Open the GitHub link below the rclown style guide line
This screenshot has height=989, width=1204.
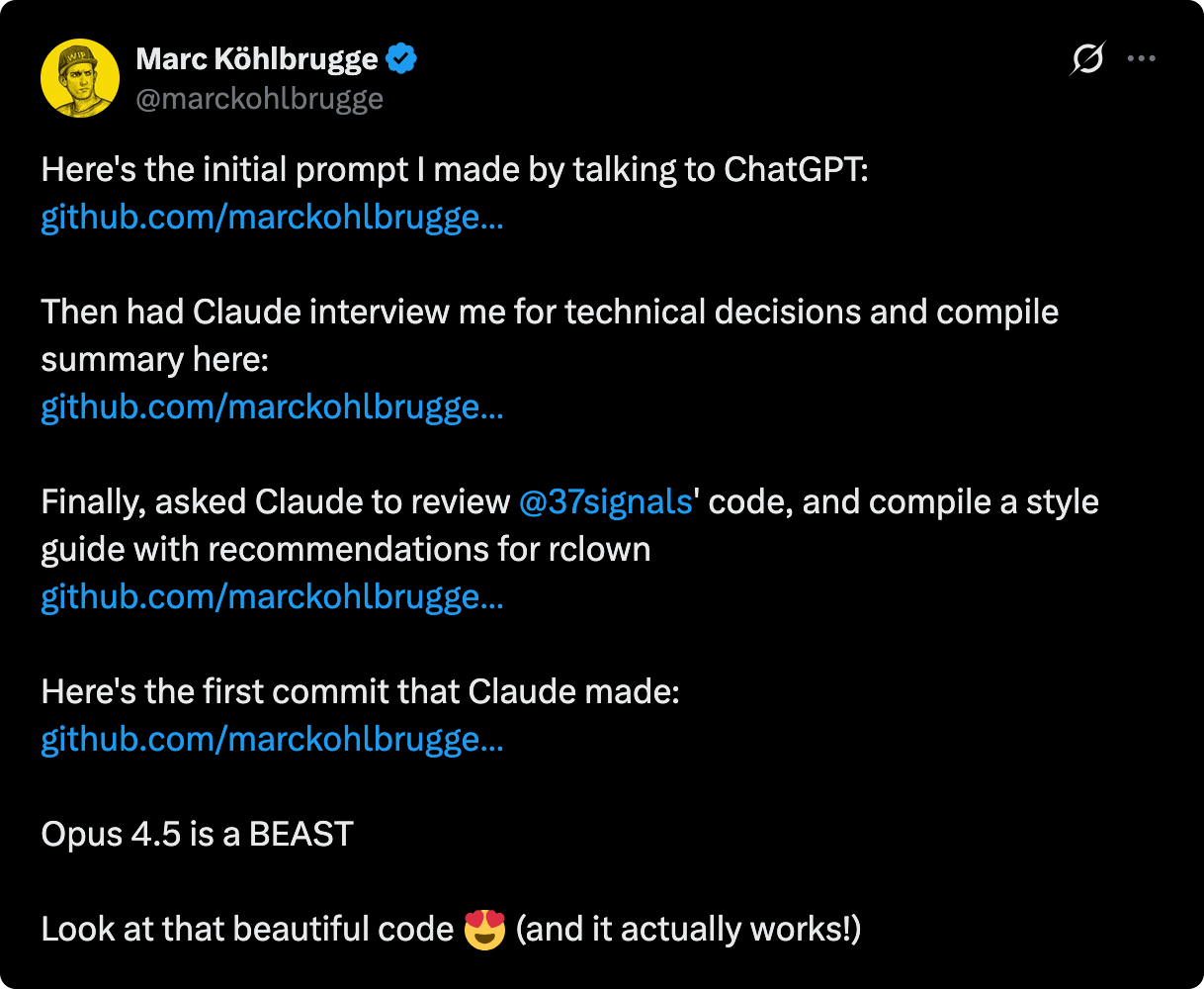point(272,597)
